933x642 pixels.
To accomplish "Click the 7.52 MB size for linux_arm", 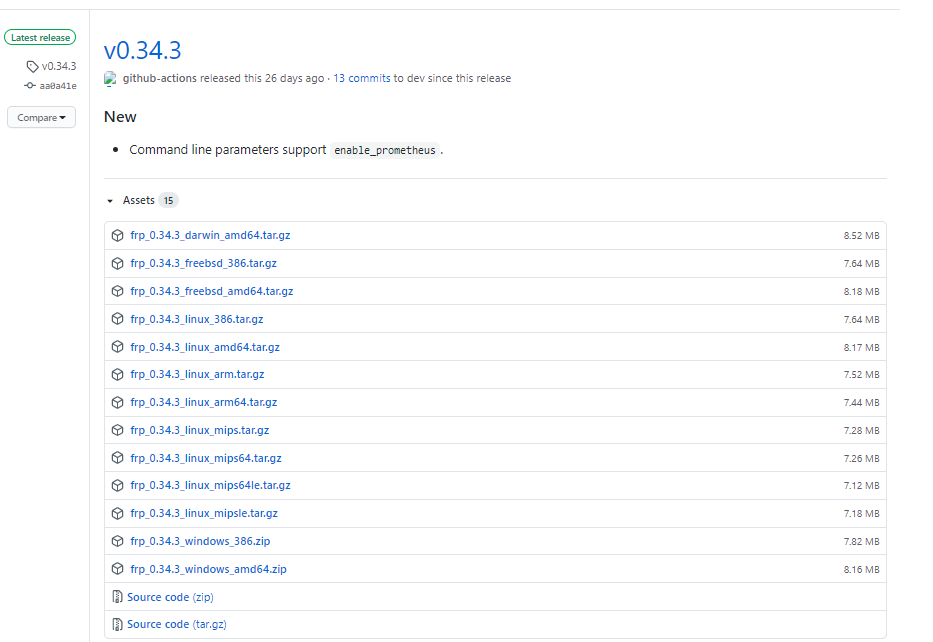I will (861, 375).
